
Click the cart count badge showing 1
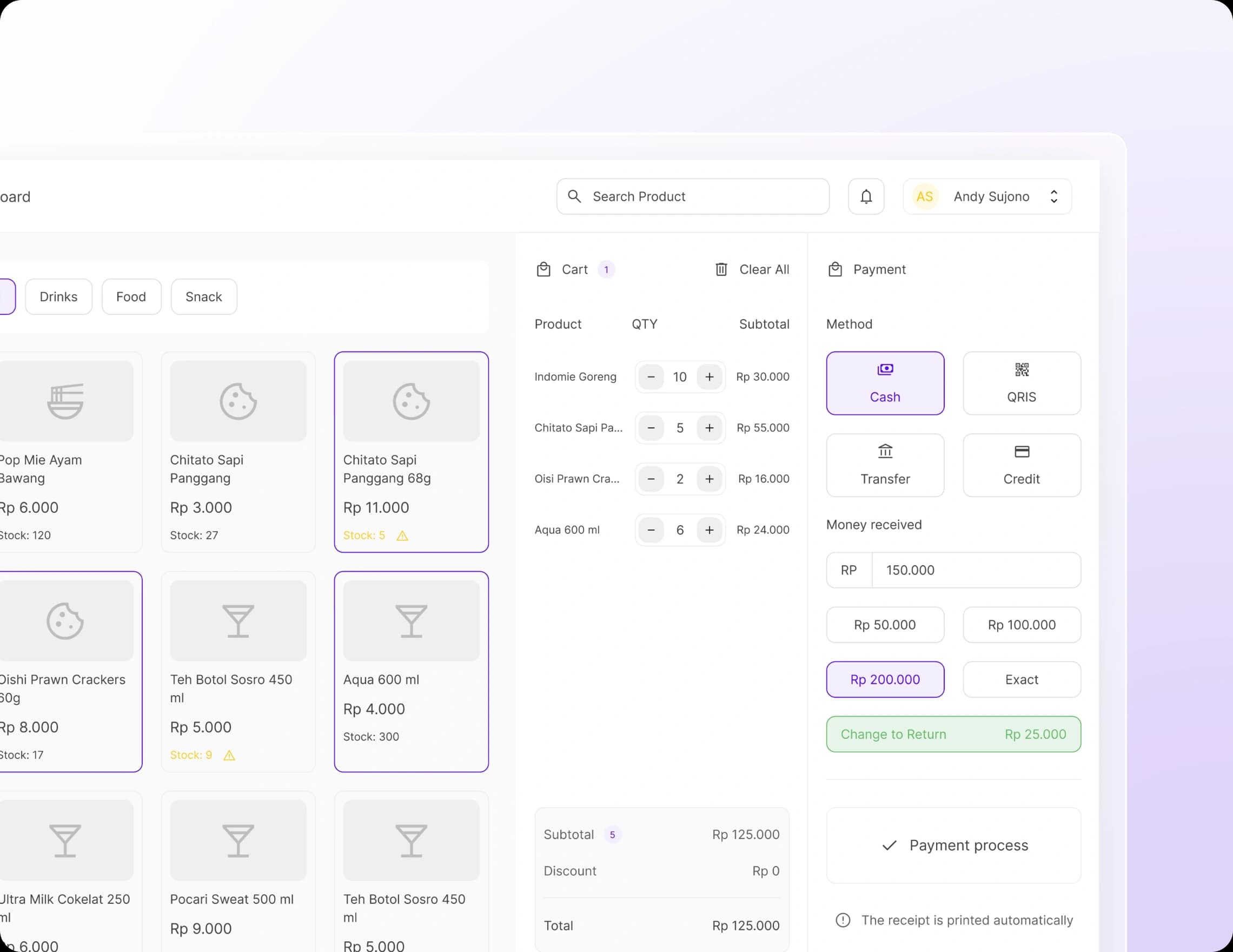coord(606,269)
